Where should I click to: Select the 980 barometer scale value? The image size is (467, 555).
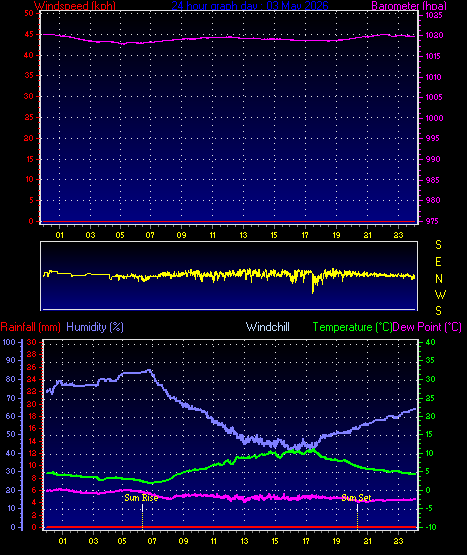pos(433,200)
